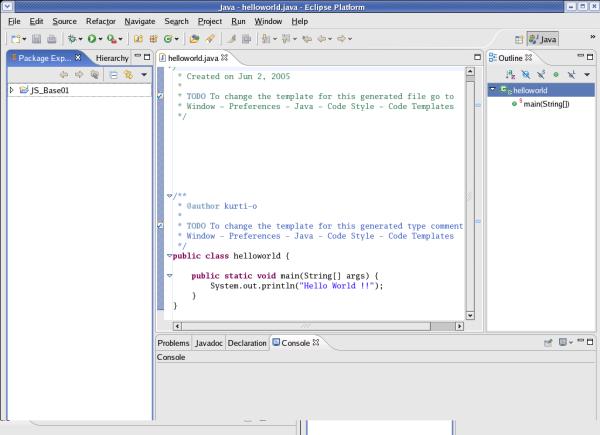600x435 pixels.
Task: Click the Debug bug icon in the toolbar
Action: click(71, 39)
